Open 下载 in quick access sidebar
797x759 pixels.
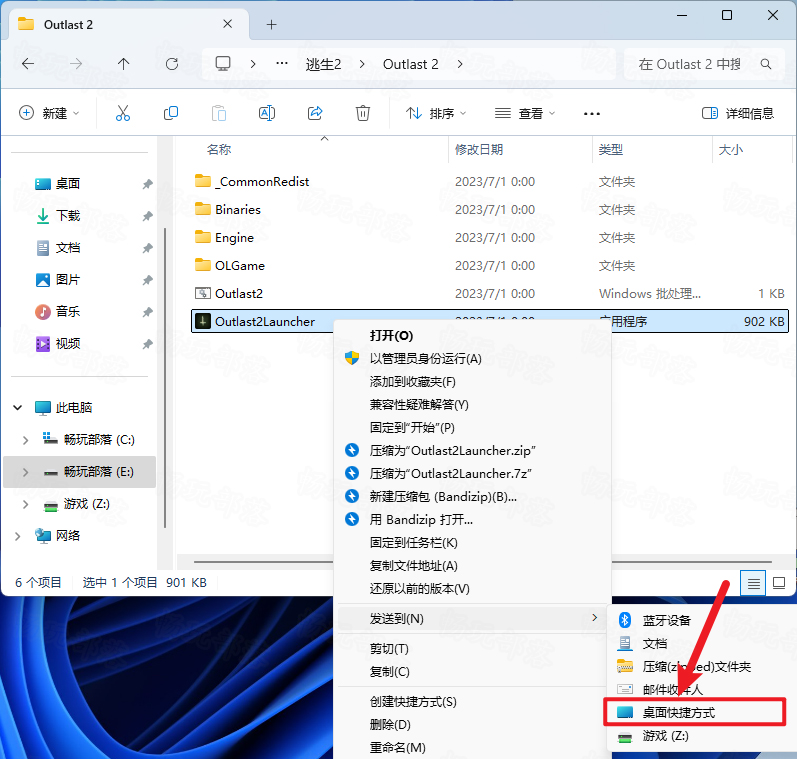click(67, 216)
